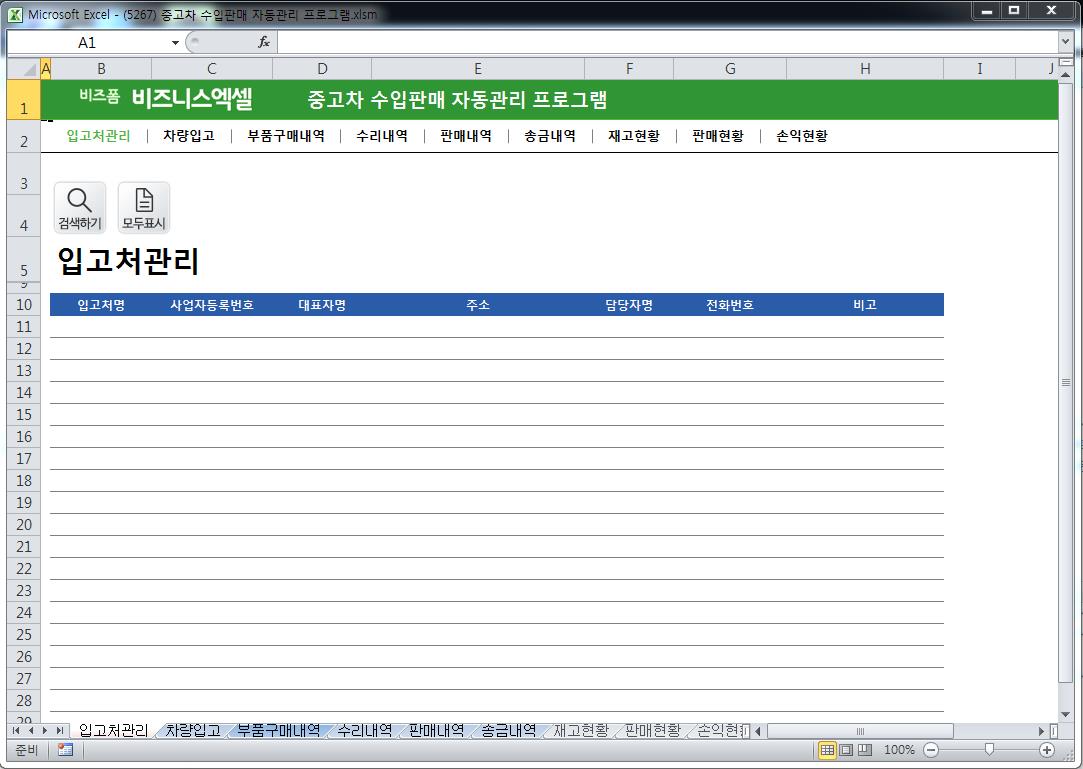Open 수리내역 in navigation menu
This screenshot has width=1083, height=769.
tap(382, 136)
